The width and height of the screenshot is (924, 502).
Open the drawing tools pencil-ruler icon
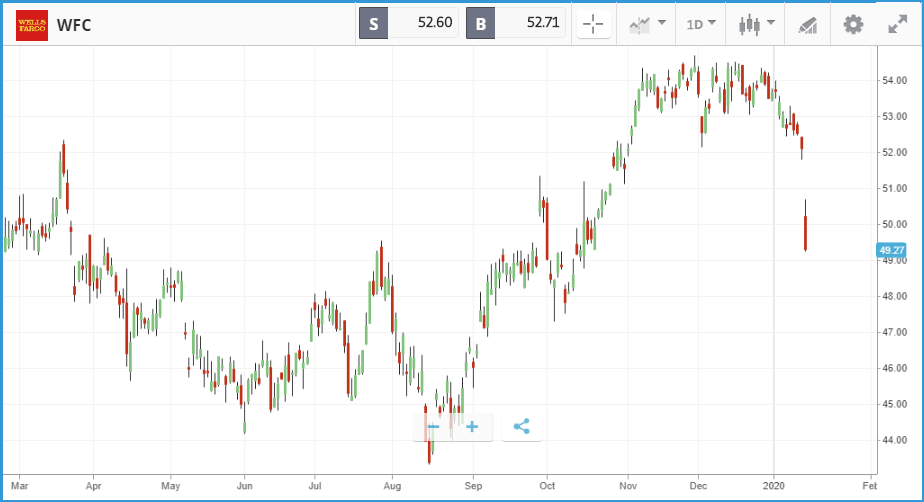click(x=807, y=25)
